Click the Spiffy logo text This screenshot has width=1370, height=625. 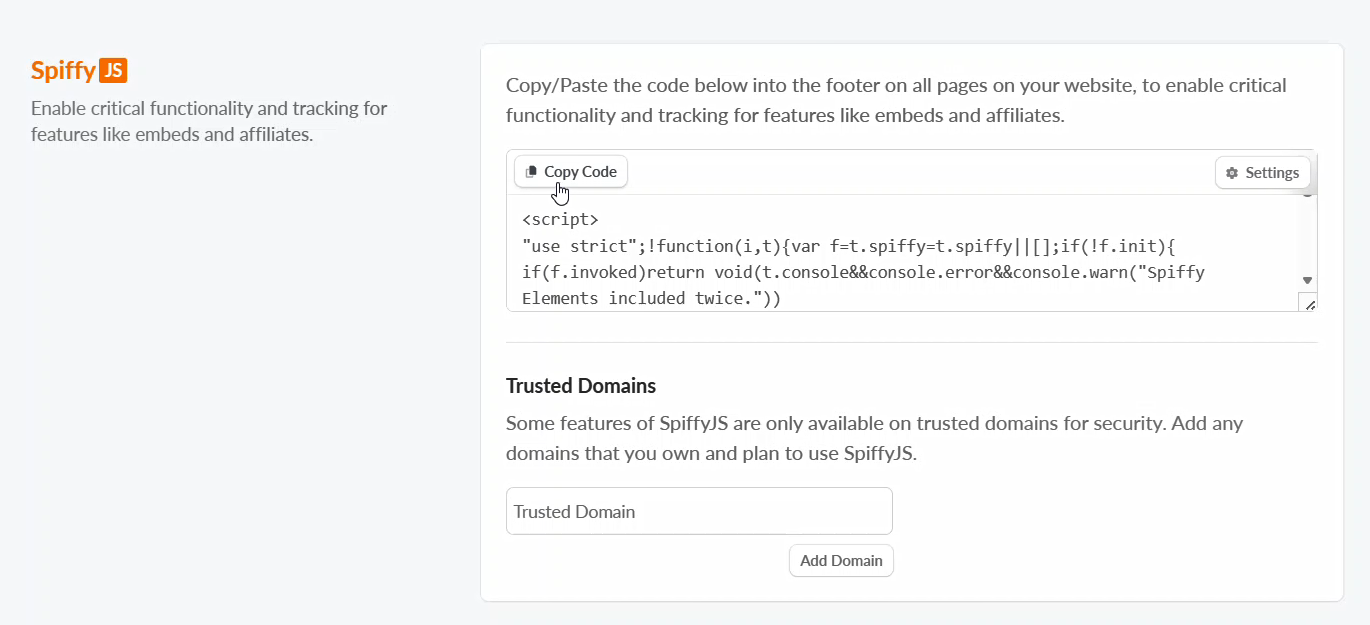(63, 72)
